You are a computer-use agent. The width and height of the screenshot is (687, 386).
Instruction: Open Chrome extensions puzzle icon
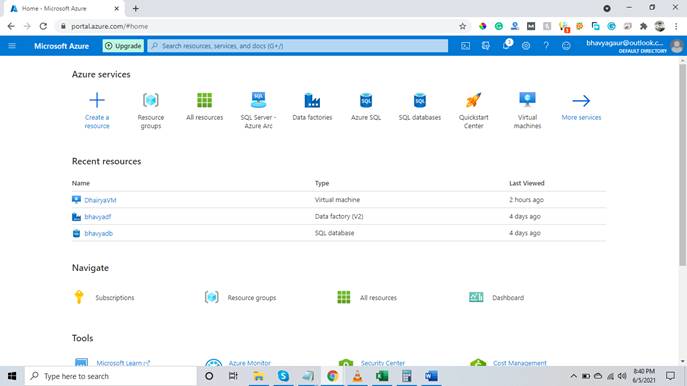643,26
